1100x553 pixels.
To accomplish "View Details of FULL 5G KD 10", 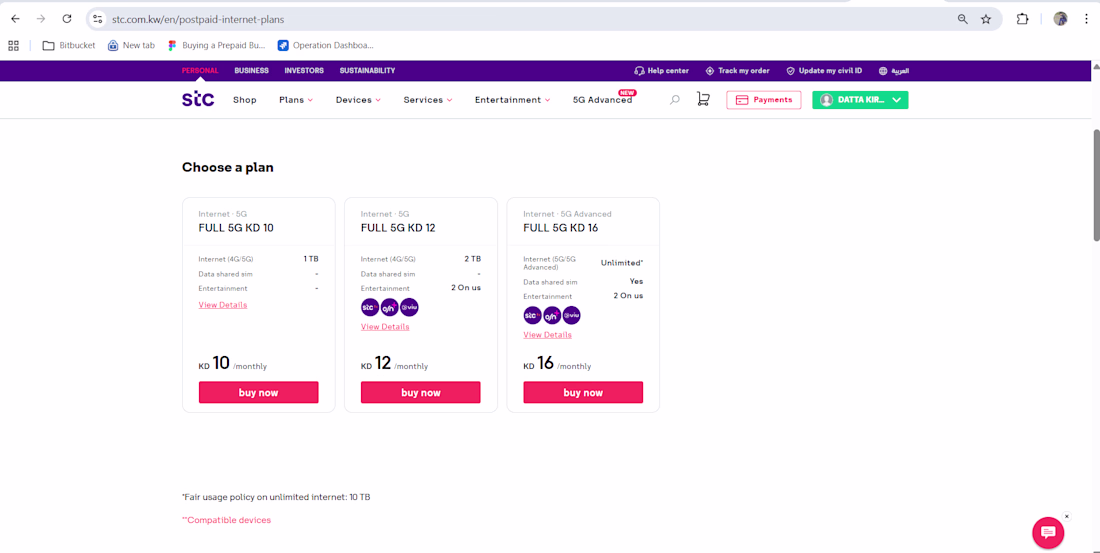I will [x=222, y=305].
